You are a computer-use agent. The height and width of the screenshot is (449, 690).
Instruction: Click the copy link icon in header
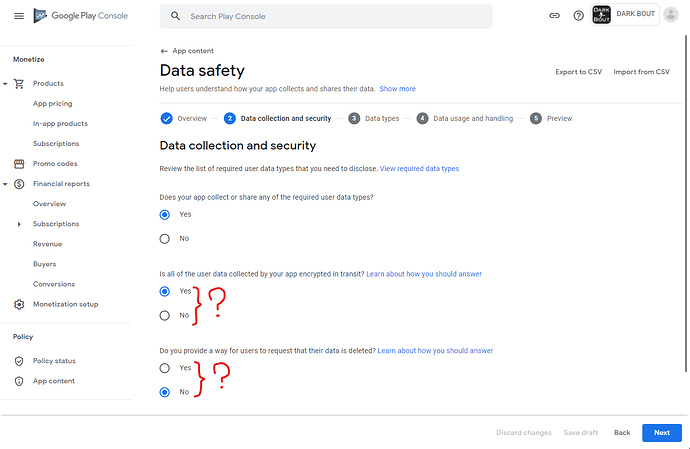[554, 16]
